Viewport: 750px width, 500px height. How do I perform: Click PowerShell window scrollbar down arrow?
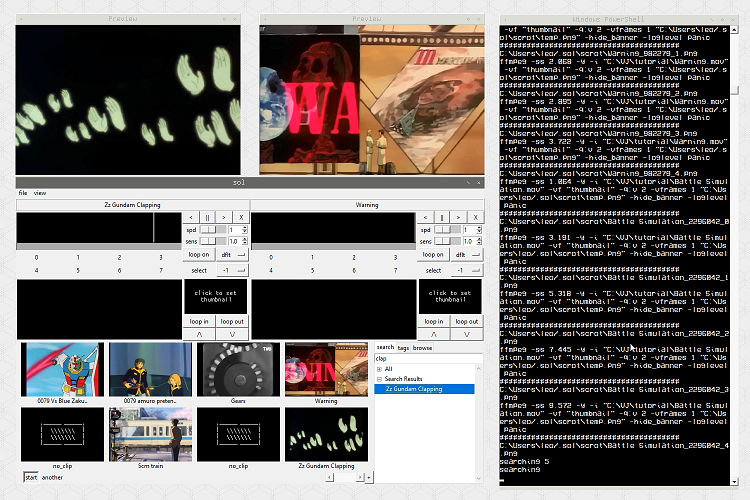tap(734, 481)
